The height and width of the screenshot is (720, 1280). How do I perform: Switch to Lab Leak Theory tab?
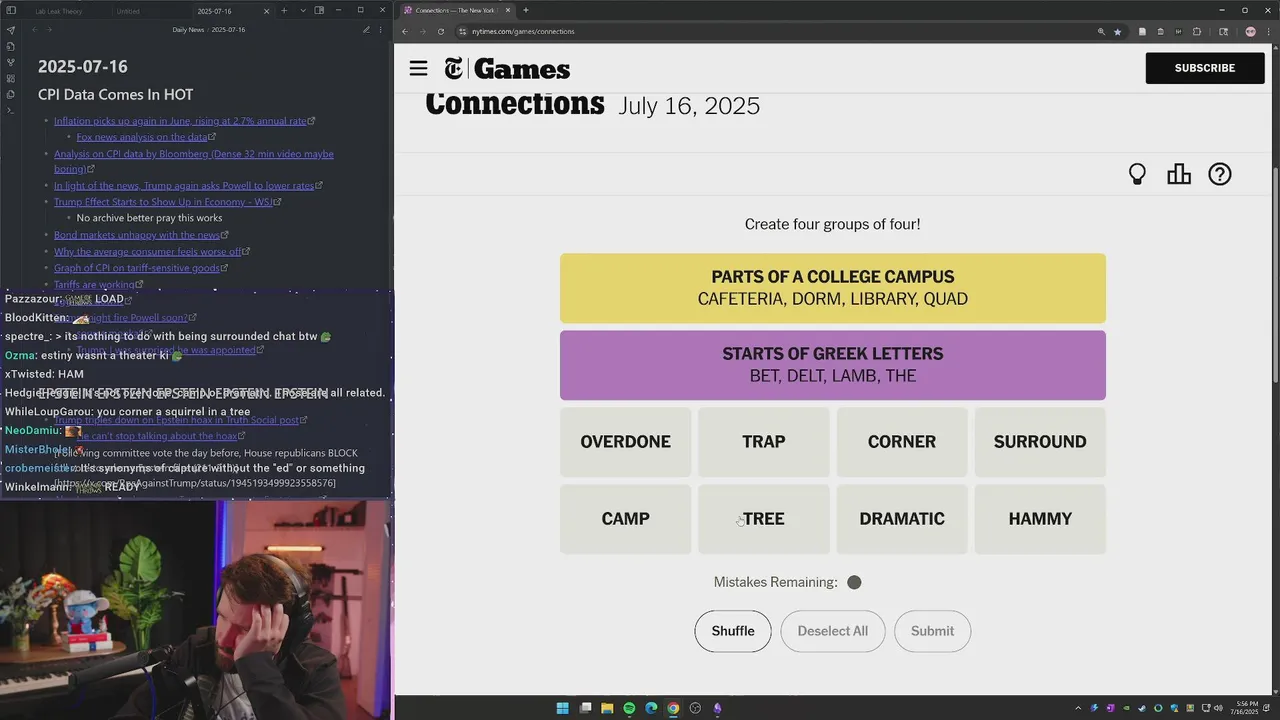(60, 11)
